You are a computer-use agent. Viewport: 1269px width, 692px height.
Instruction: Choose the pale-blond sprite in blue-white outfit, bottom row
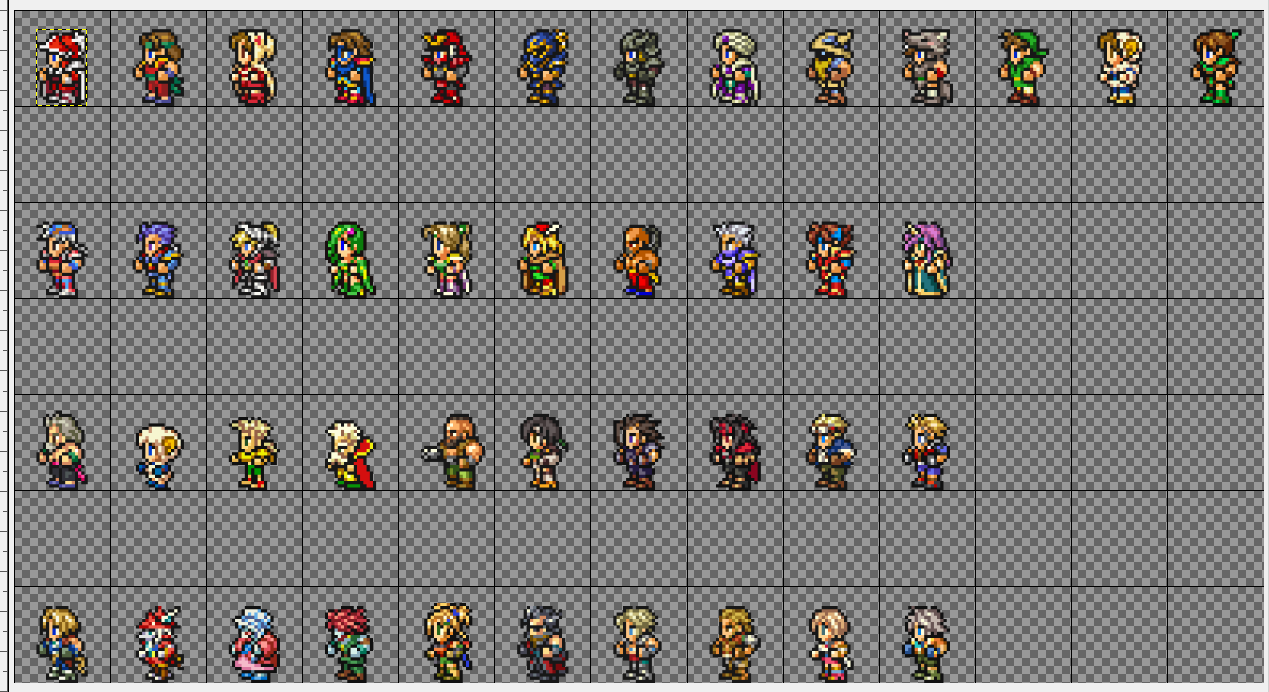click(638, 644)
